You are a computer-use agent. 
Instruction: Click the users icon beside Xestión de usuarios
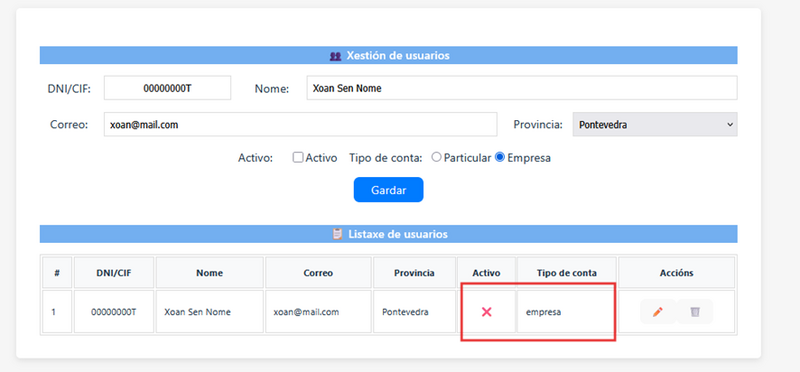click(335, 56)
